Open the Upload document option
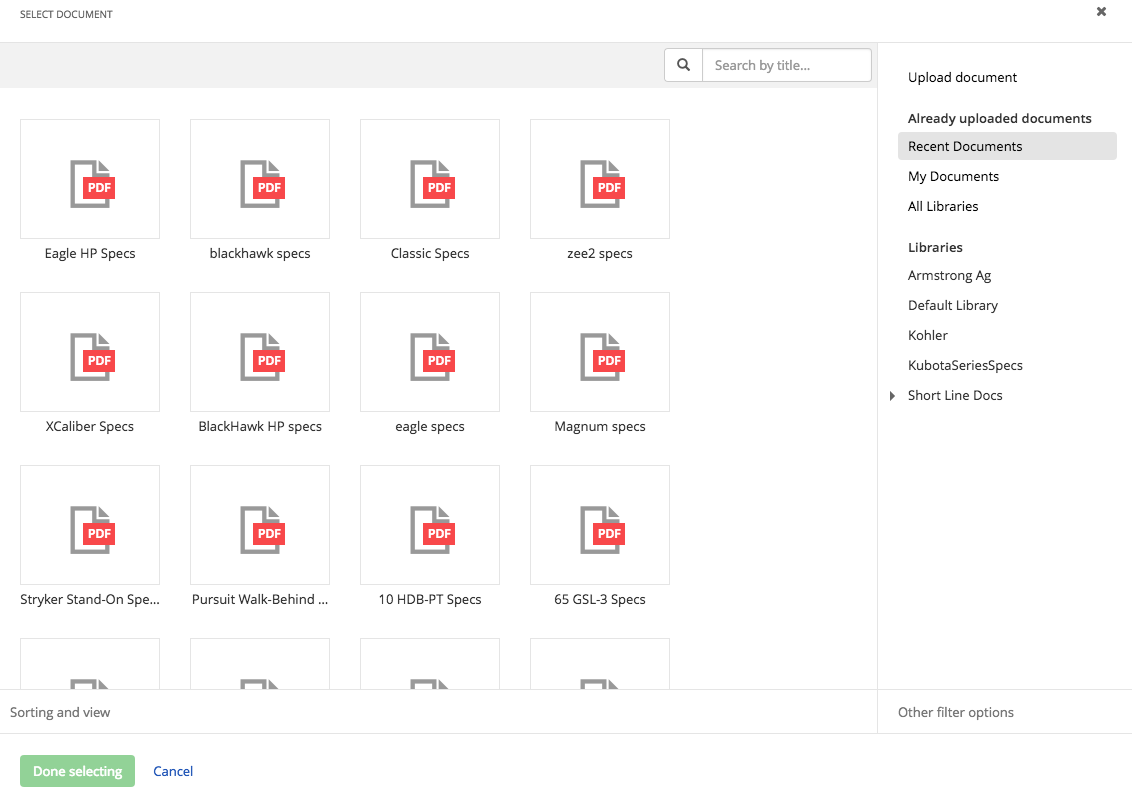 click(962, 77)
